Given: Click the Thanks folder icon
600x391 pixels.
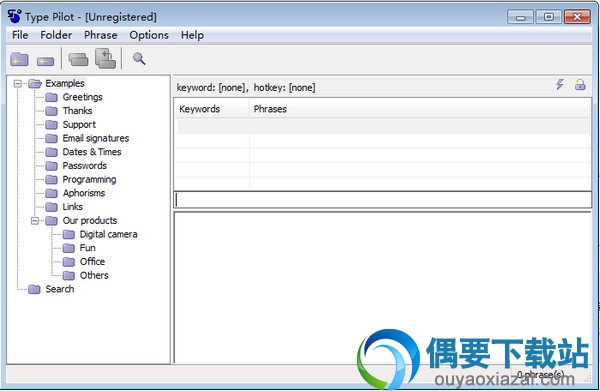Looking at the screenshot, I should tap(52, 111).
